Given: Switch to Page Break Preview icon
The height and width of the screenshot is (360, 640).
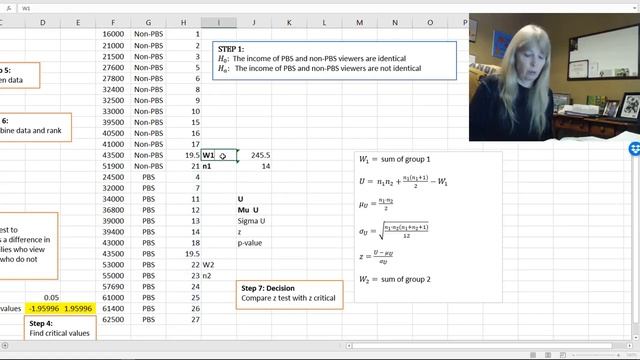Looking at the screenshot, I should click(x=563, y=355).
